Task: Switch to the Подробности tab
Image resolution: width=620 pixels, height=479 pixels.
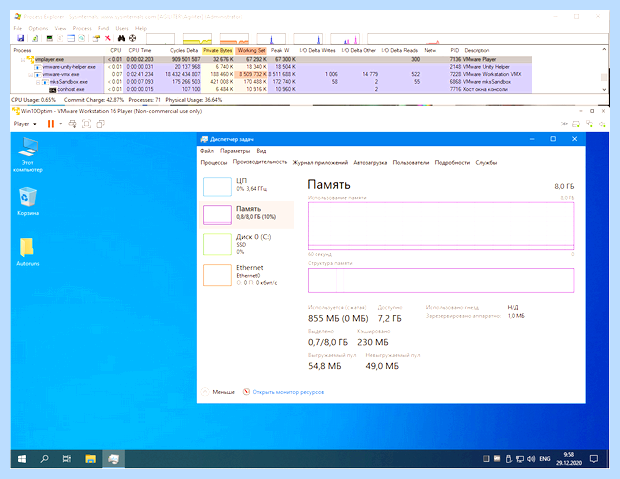Action: point(452,163)
